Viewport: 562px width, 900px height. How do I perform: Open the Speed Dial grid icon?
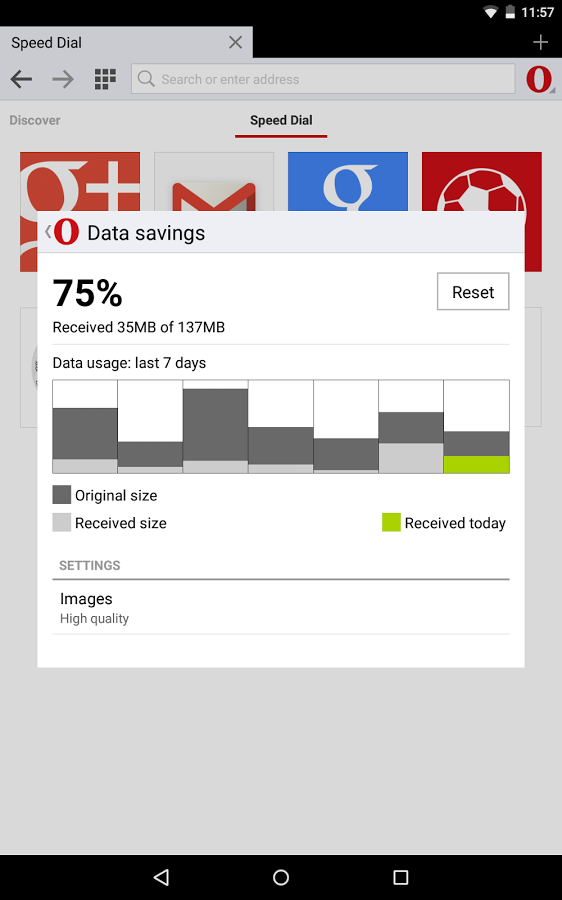(x=105, y=79)
